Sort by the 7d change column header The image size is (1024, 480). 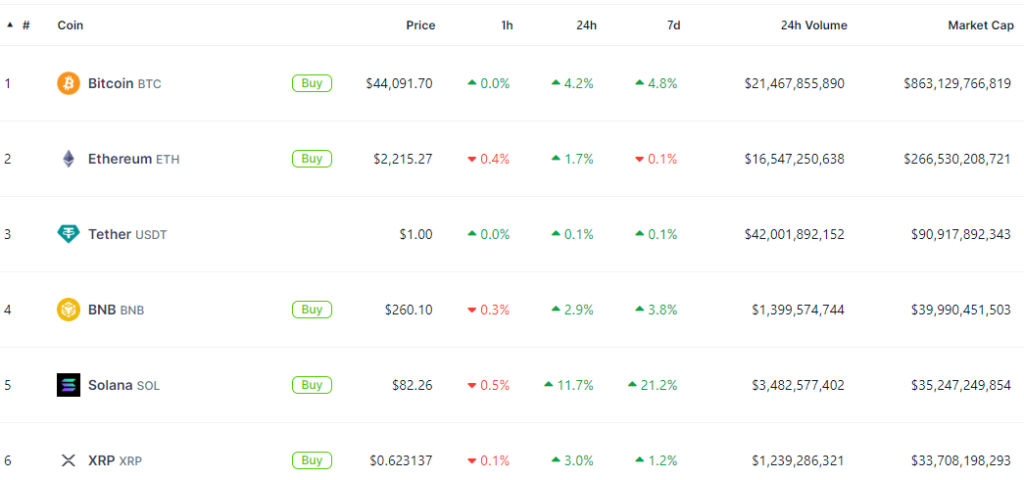click(x=673, y=25)
